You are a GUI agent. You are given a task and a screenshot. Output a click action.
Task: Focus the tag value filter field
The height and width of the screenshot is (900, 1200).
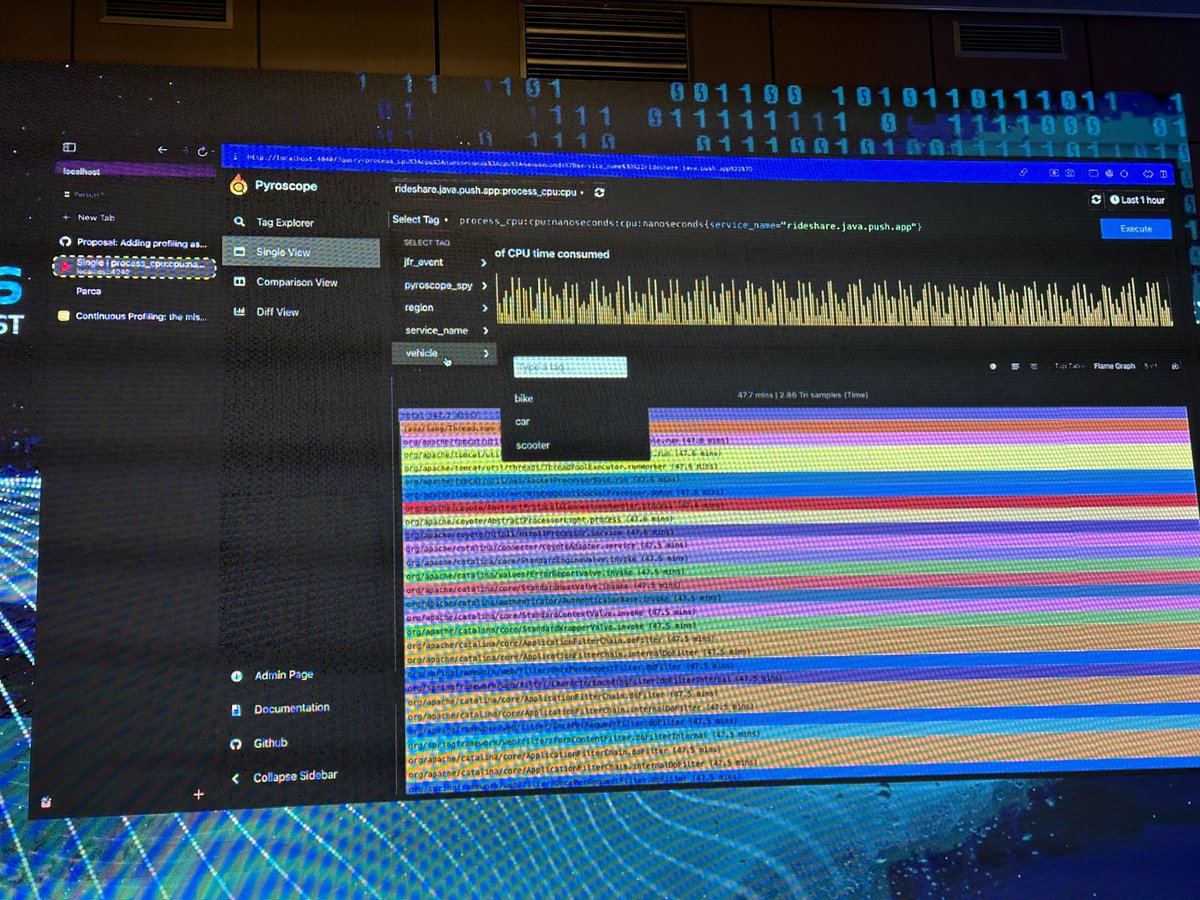point(570,368)
